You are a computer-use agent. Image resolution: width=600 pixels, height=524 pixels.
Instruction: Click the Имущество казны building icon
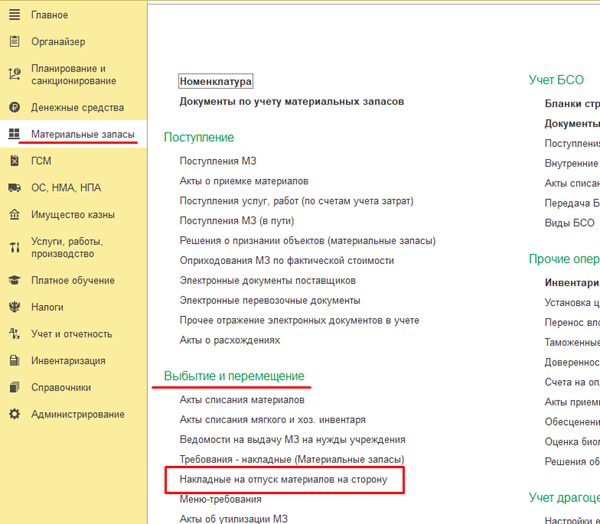pyautogui.click(x=15, y=214)
